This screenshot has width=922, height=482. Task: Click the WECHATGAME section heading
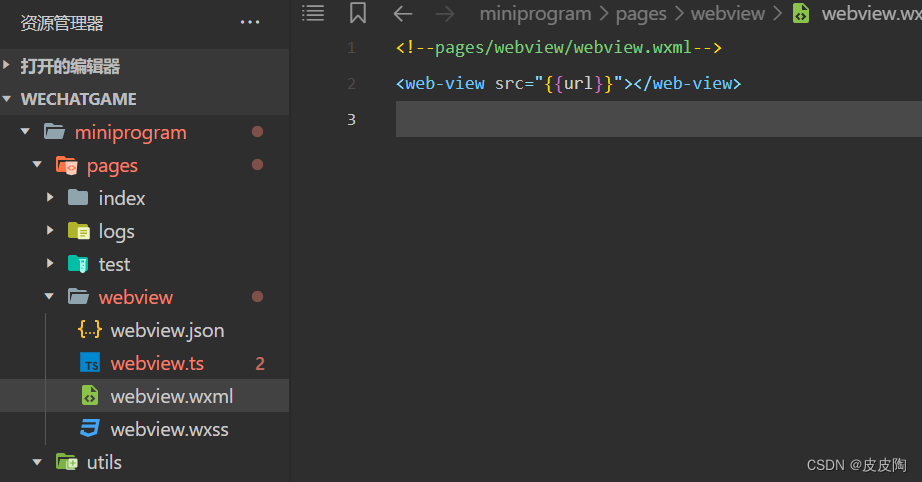tap(79, 99)
